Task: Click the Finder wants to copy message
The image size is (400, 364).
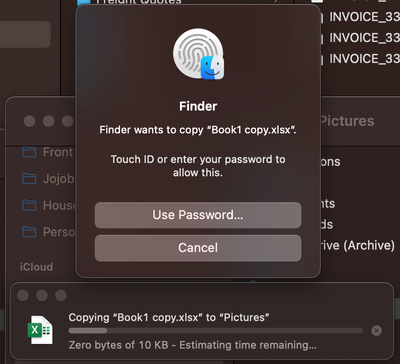Action: [198, 130]
